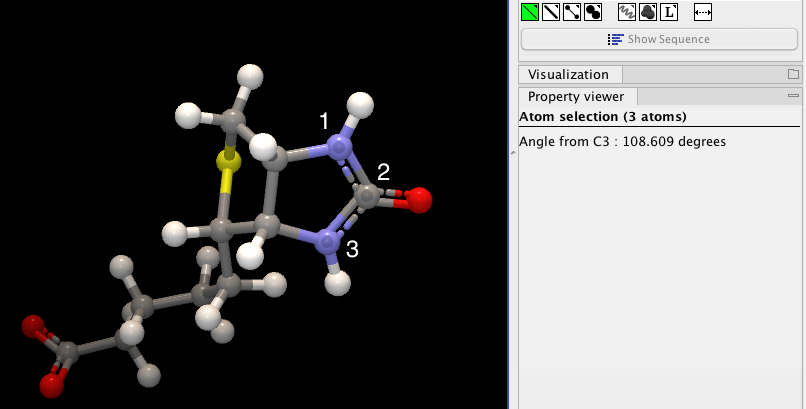The width and height of the screenshot is (806, 409).
Task: Activate the distance measurement arrow icon
Action: [702, 12]
